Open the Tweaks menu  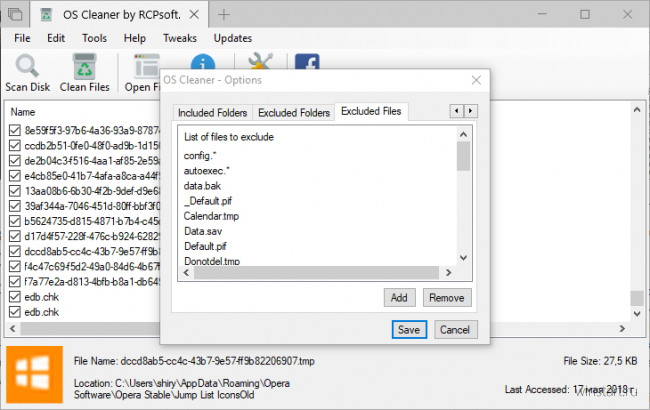pos(179,38)
